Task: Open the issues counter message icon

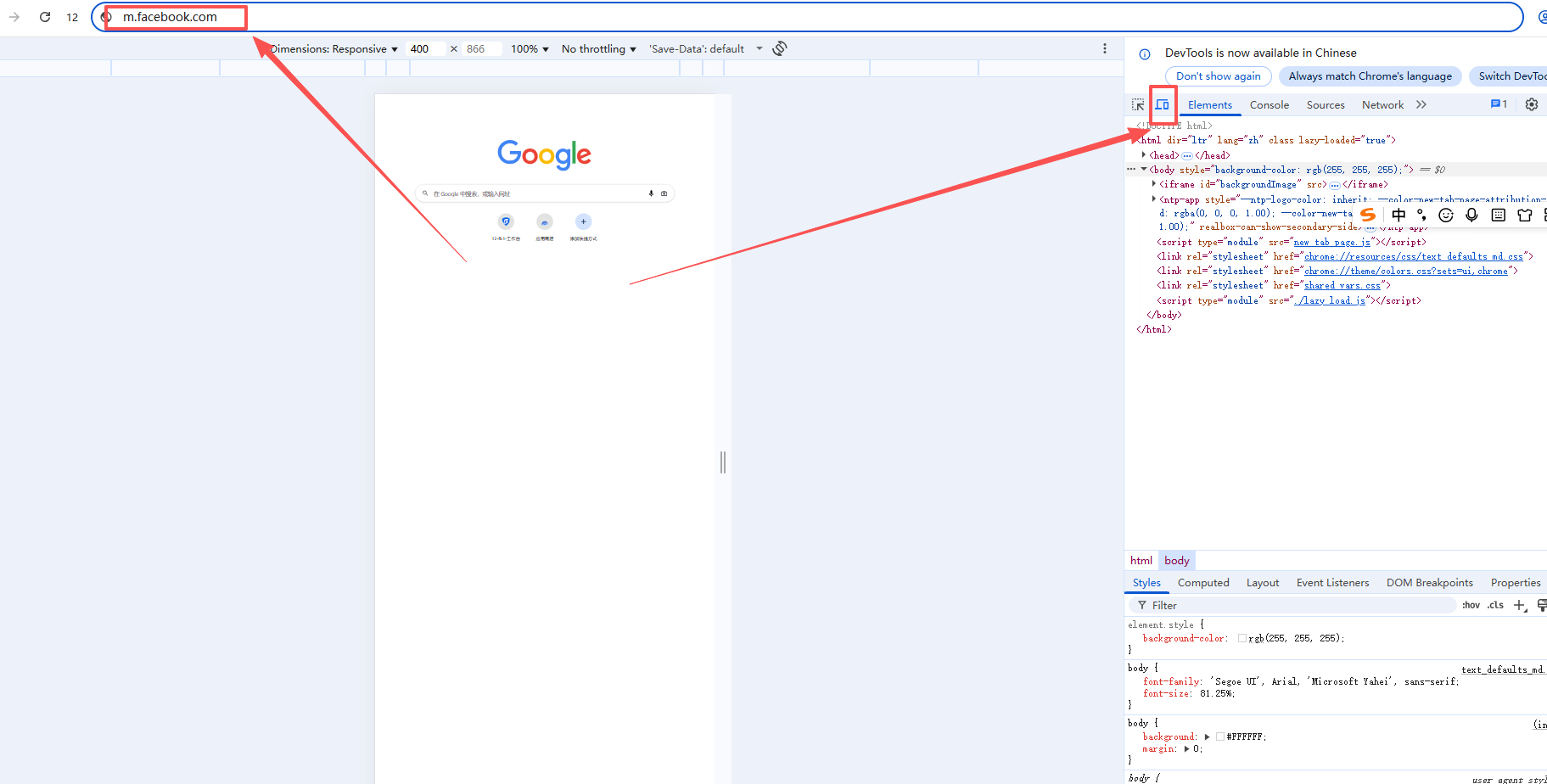Action: point(1499,104)
